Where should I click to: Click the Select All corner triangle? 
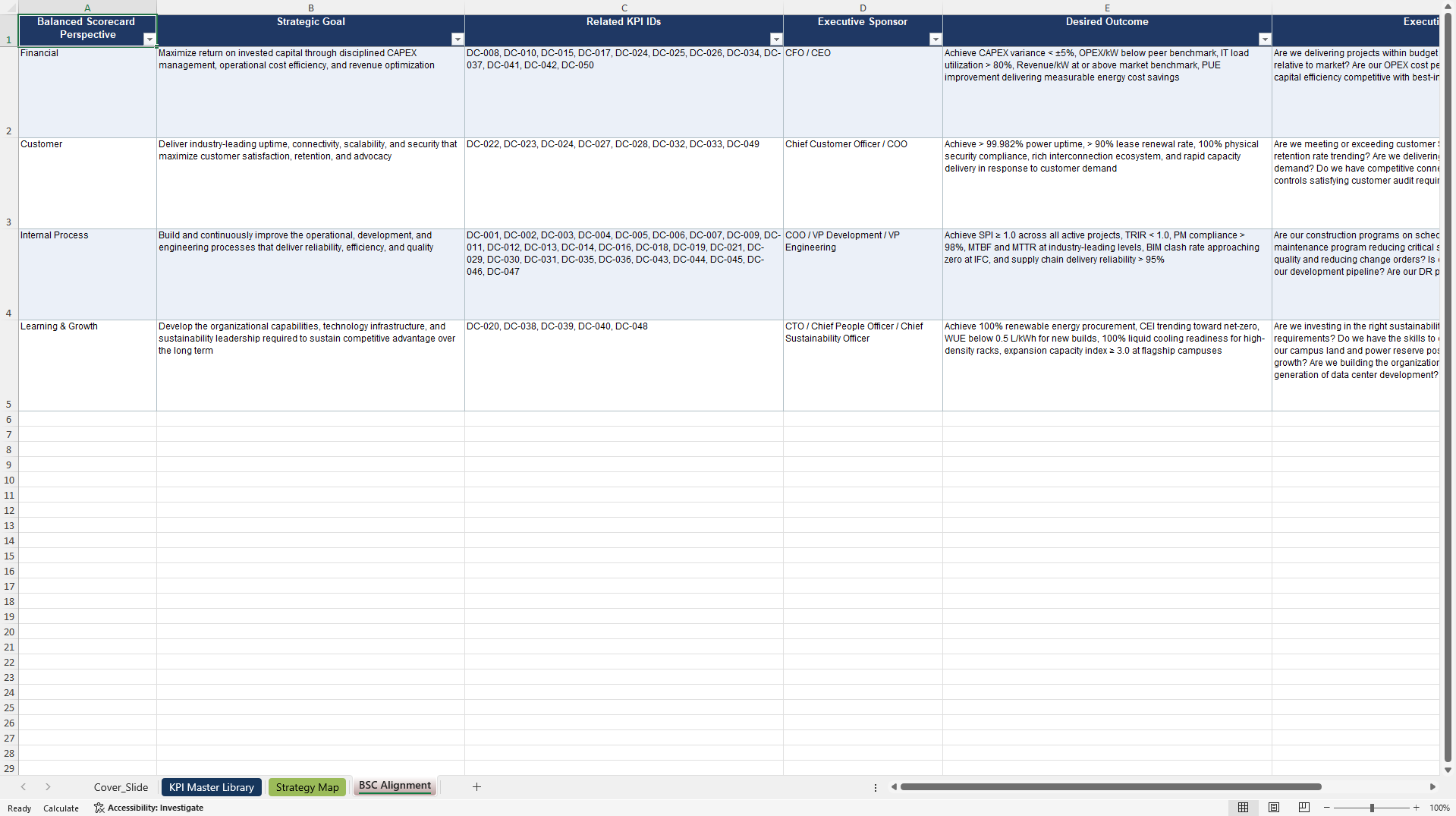pyautogui.click(x=9, y=8)
